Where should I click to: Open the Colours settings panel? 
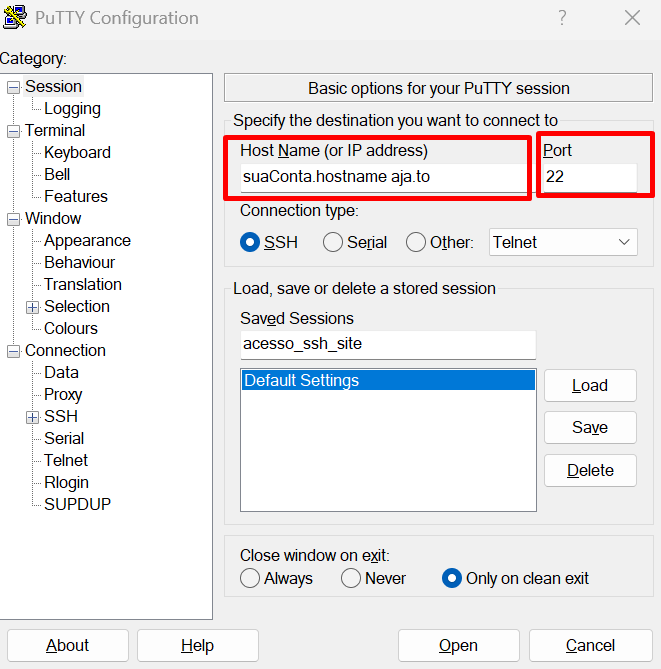tap(71, 329)
